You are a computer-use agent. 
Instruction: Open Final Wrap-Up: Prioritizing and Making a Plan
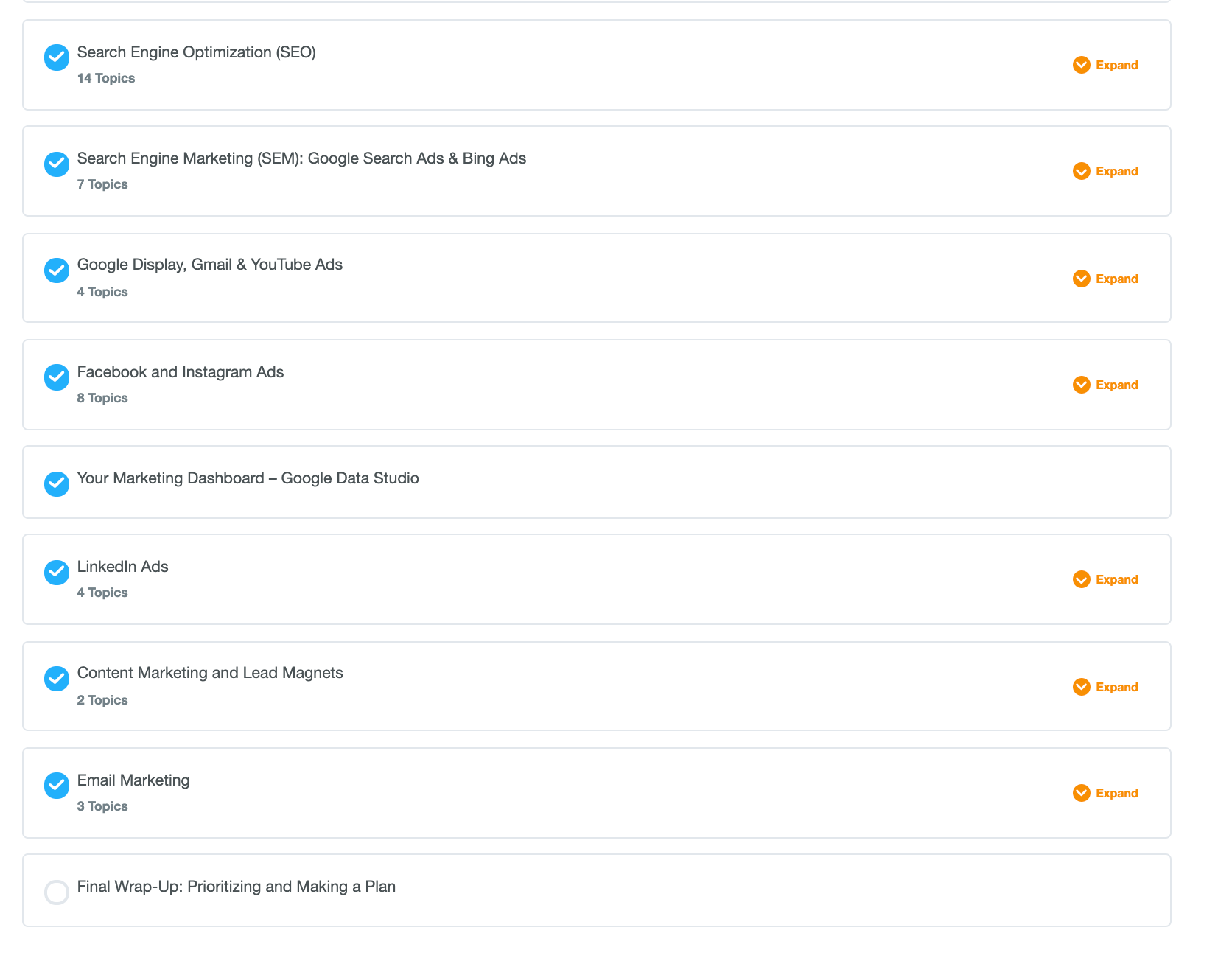[x=237, y=887]
